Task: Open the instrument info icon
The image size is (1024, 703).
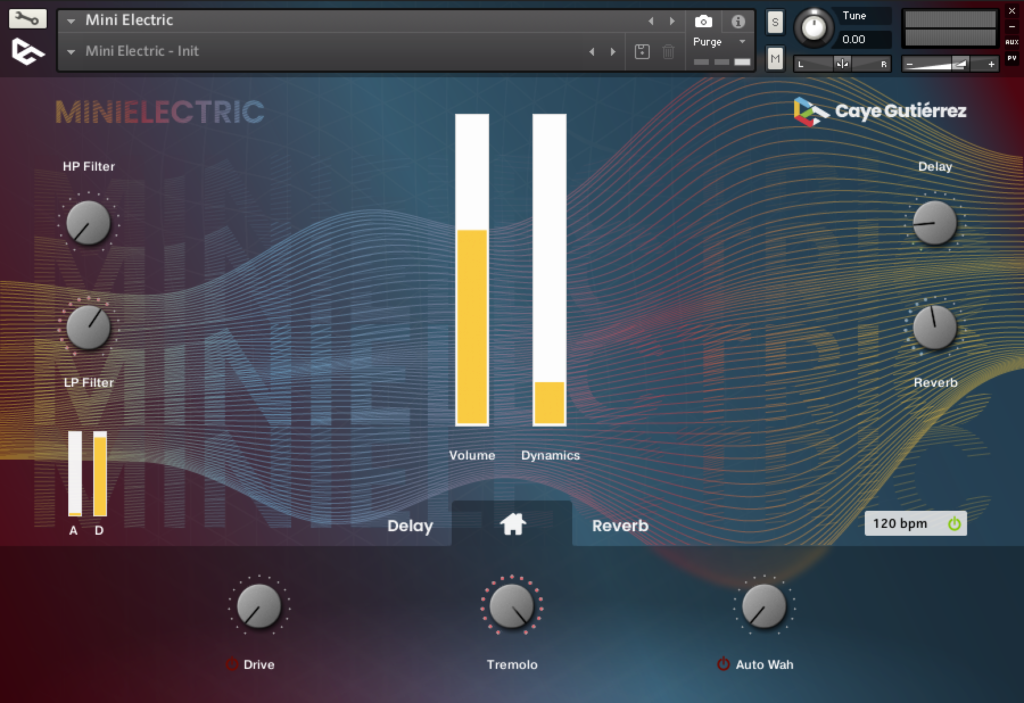Action: [738, 22]
